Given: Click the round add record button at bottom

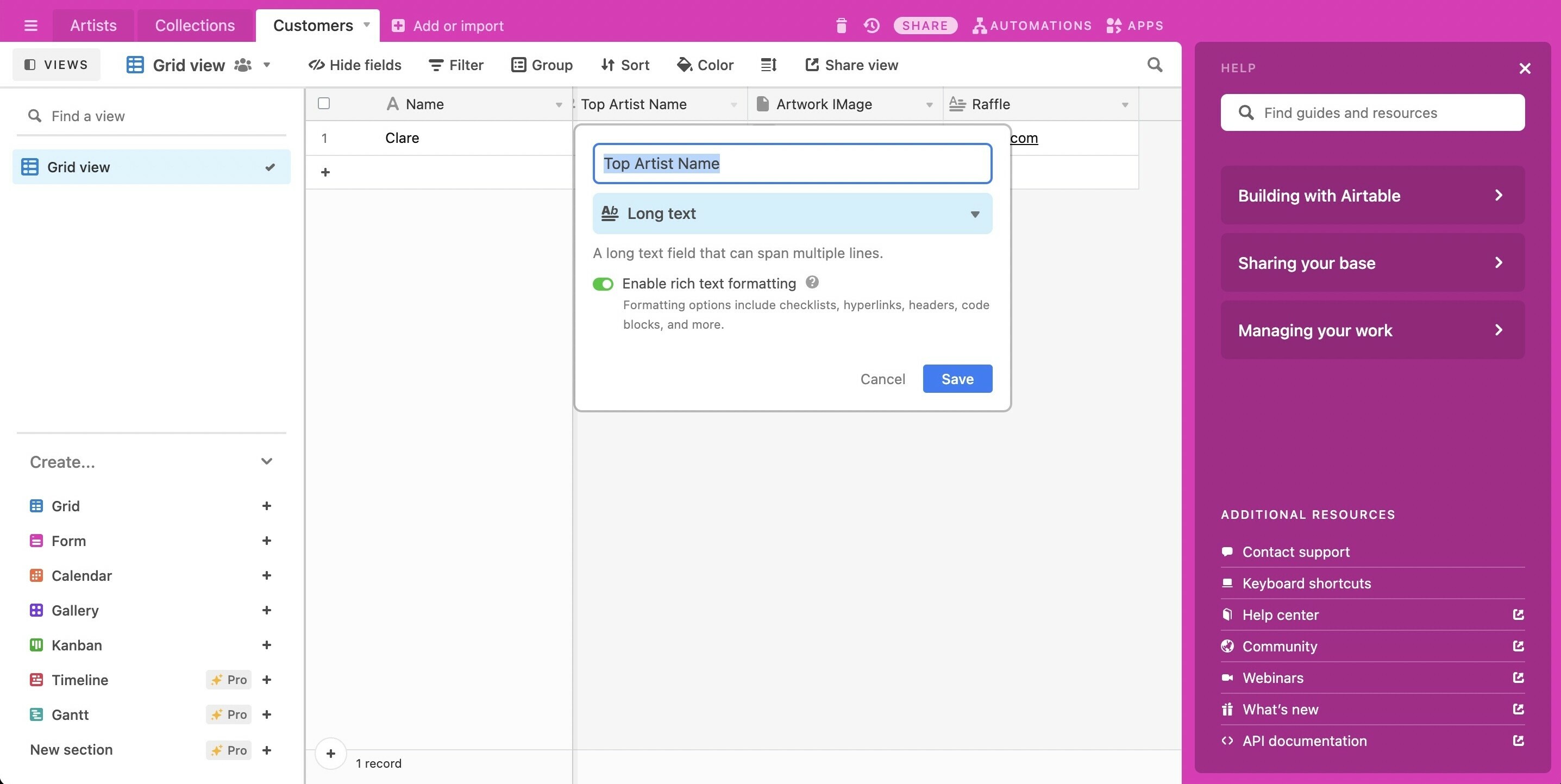Looking at the screenshot, I should point(331,754).
